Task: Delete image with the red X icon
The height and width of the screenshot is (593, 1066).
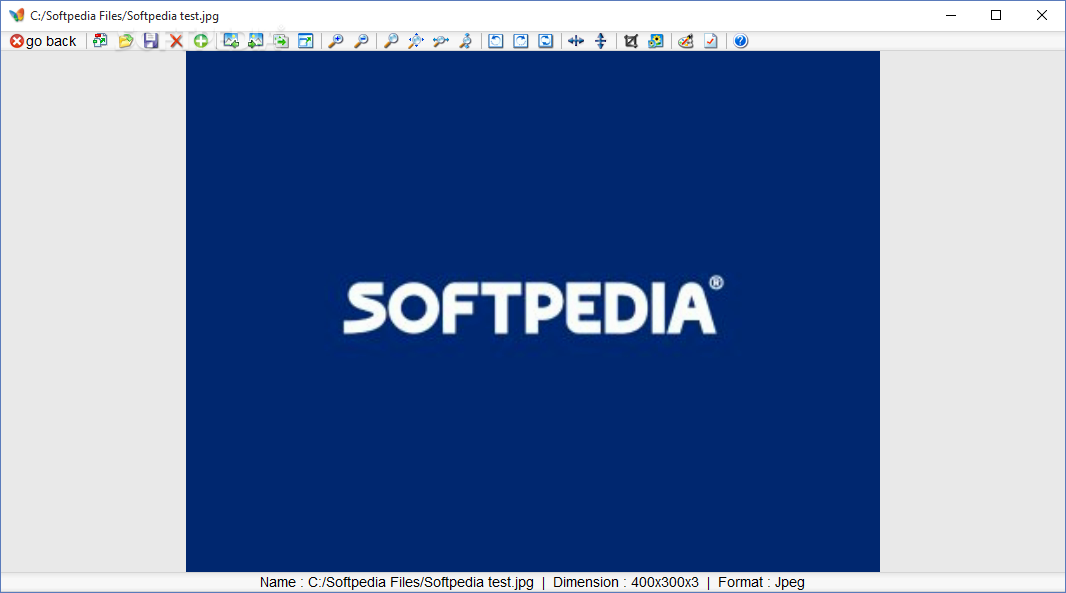Action: (176, 41)
